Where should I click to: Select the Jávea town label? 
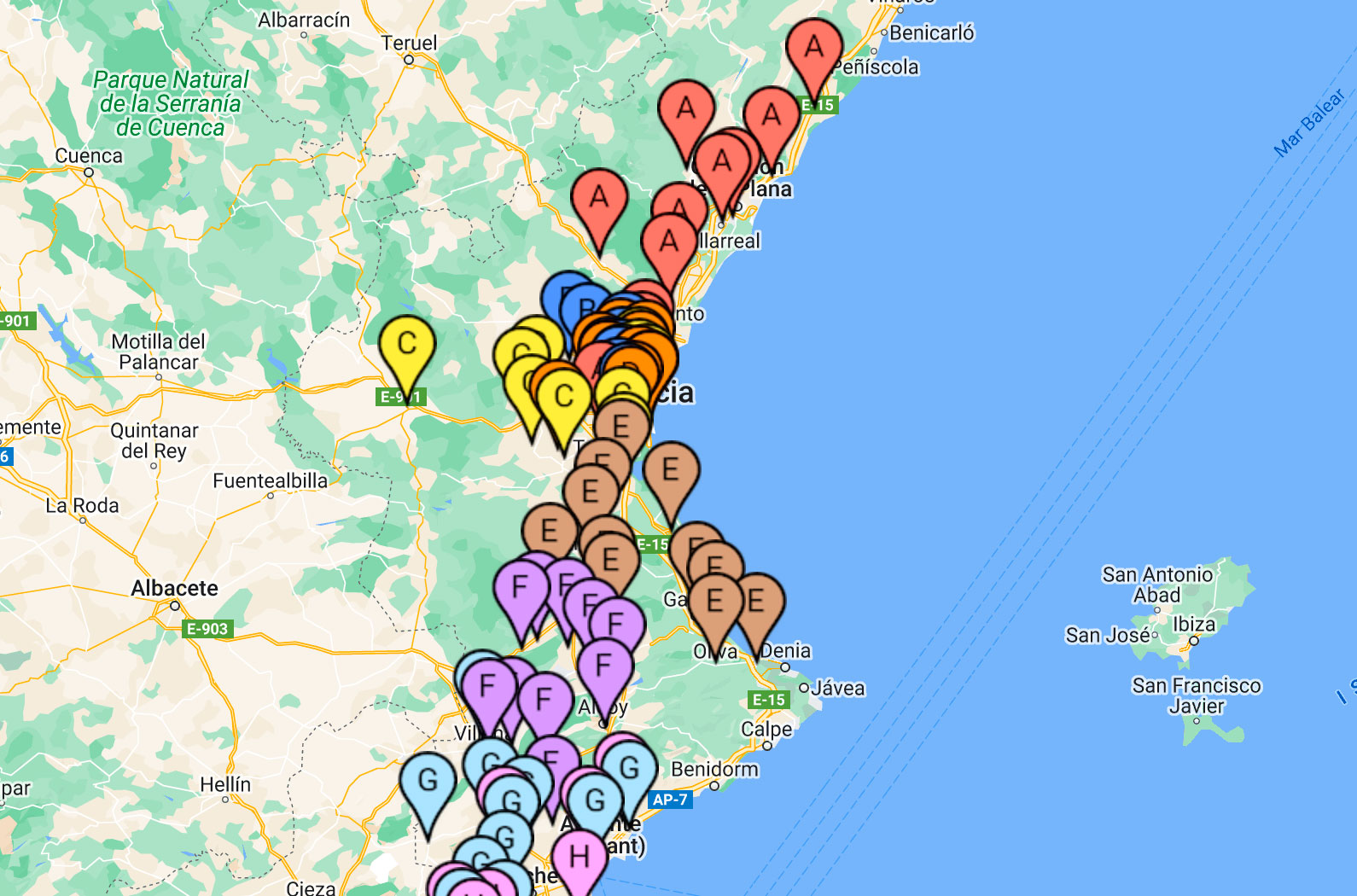click(838, 688)
